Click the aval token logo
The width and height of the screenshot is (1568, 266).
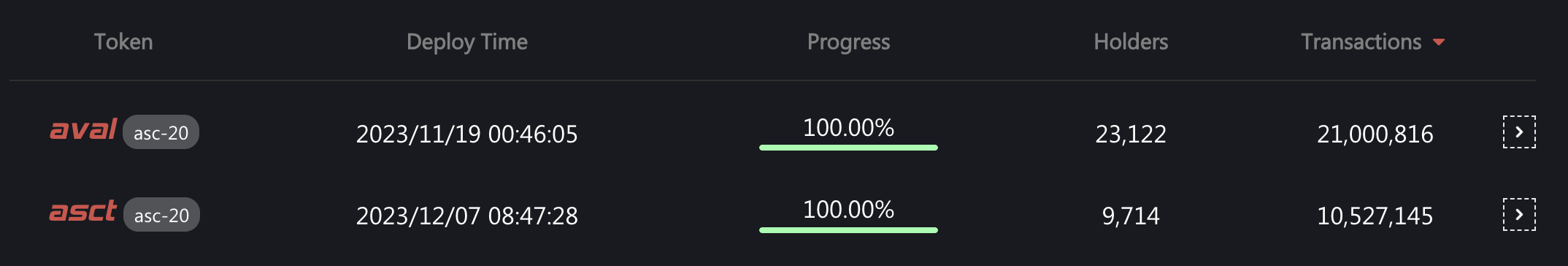click(x=83, y=130)
